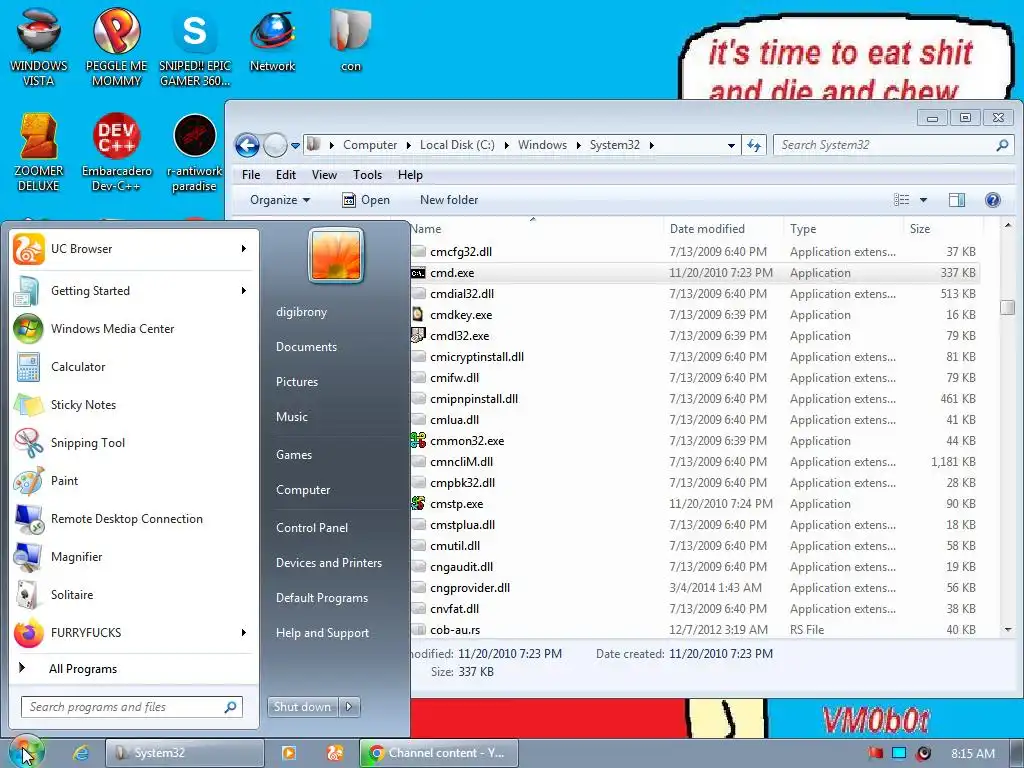
Task: Open the address bar history dropdown
Action: [x=731, y=145]
